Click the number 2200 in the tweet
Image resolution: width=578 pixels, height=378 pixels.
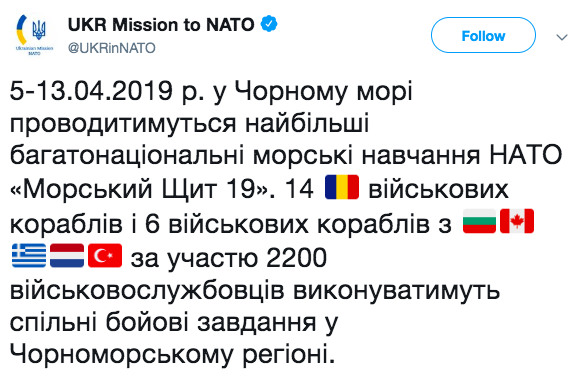pos(296,257)
